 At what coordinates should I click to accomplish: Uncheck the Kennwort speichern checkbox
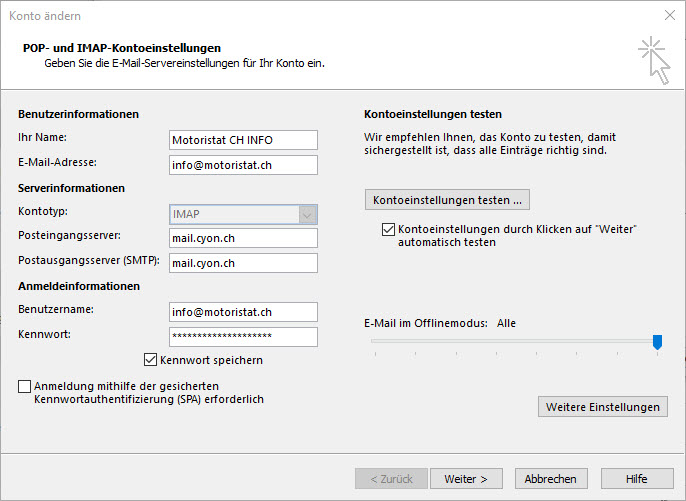coord(151,360)
